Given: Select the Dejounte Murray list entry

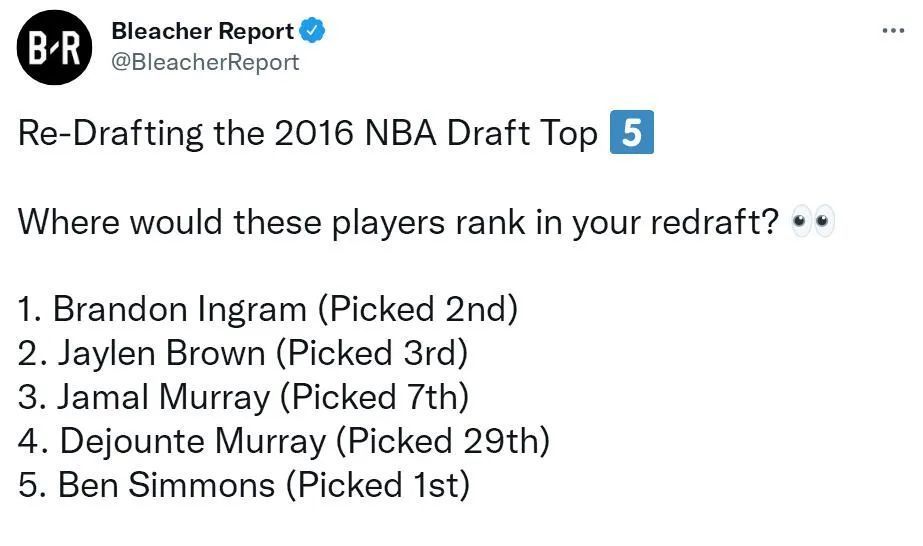Looking at the screenshot, I should (284, 441).
